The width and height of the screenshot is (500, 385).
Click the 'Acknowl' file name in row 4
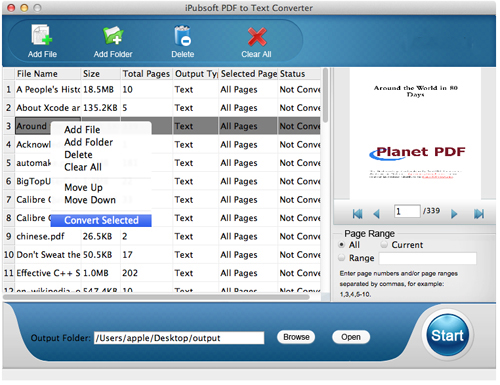pyautogui.click(x=33, y=144)
